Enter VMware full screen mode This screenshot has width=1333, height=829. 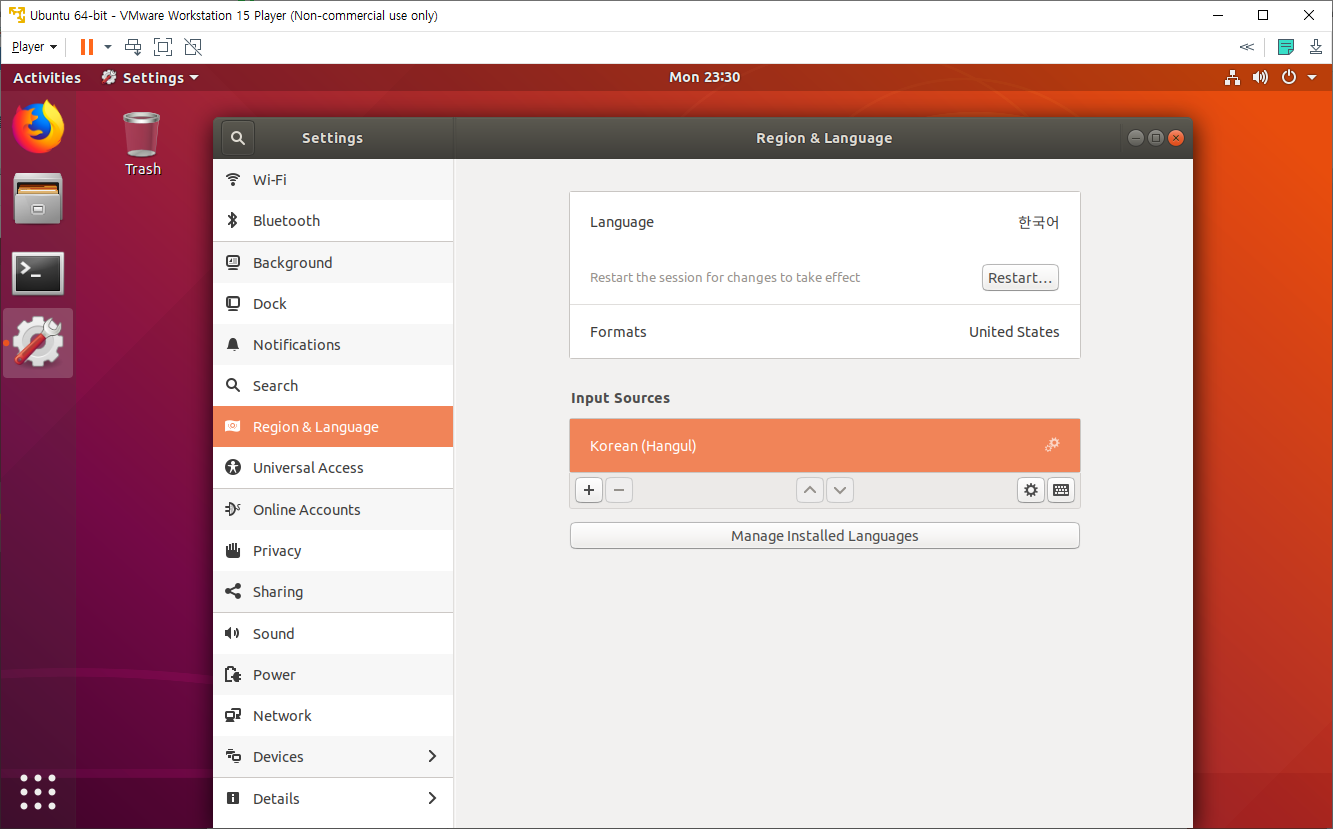(x=163, y=46)
